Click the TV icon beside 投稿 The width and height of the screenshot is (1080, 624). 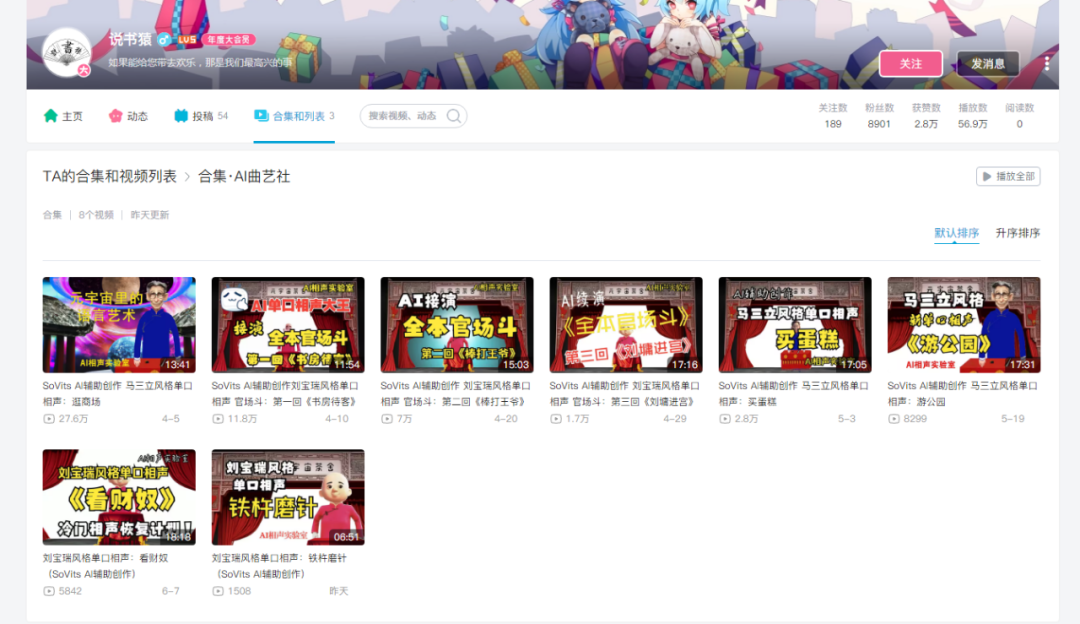[x=180, y=116]
